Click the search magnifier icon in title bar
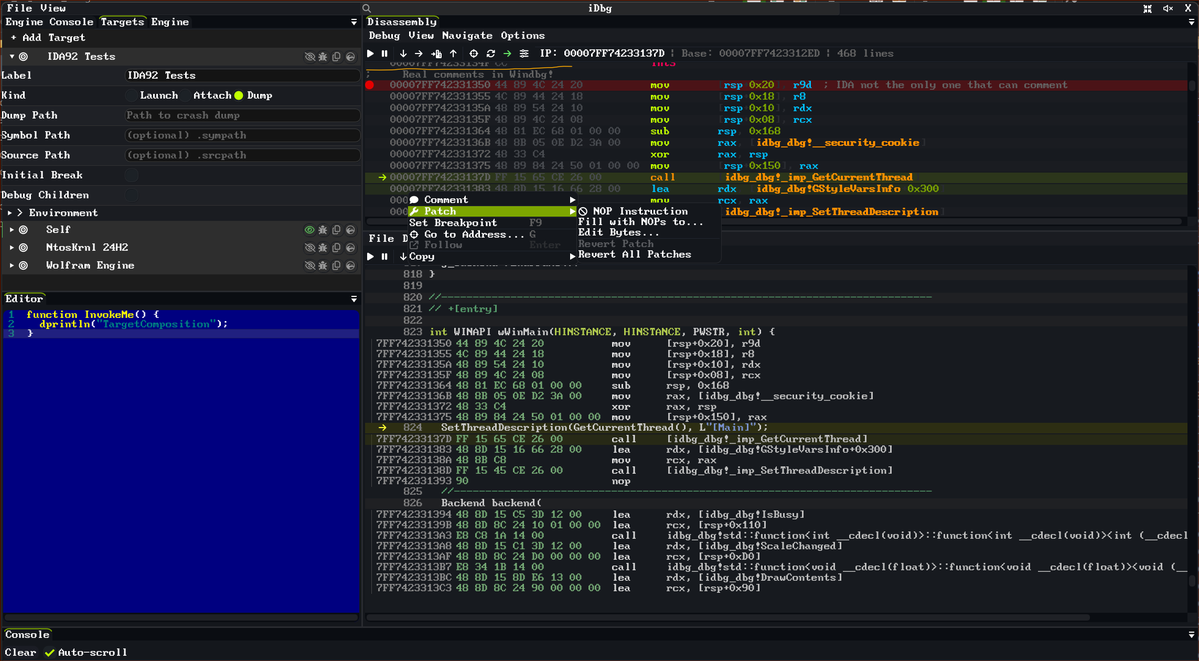Viewport: 1199px width, 661px height. coord(367,8)
